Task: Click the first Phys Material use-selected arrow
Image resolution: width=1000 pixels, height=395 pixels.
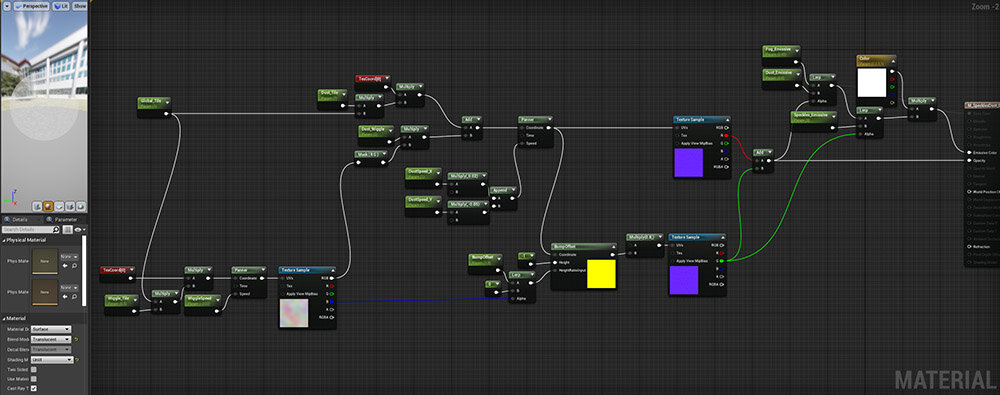Action: pyautogui.click(x=65, y=265)
